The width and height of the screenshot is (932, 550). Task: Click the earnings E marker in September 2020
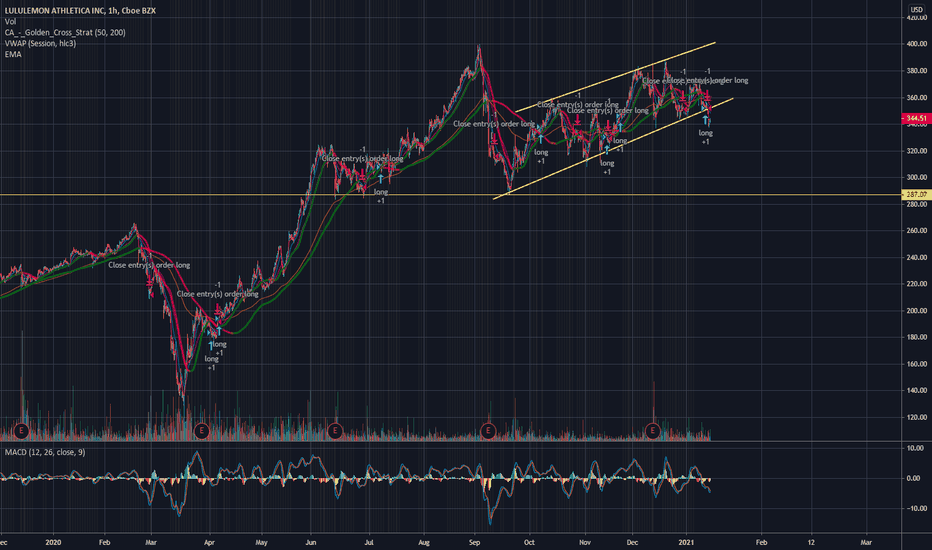(x=488, y=430)
